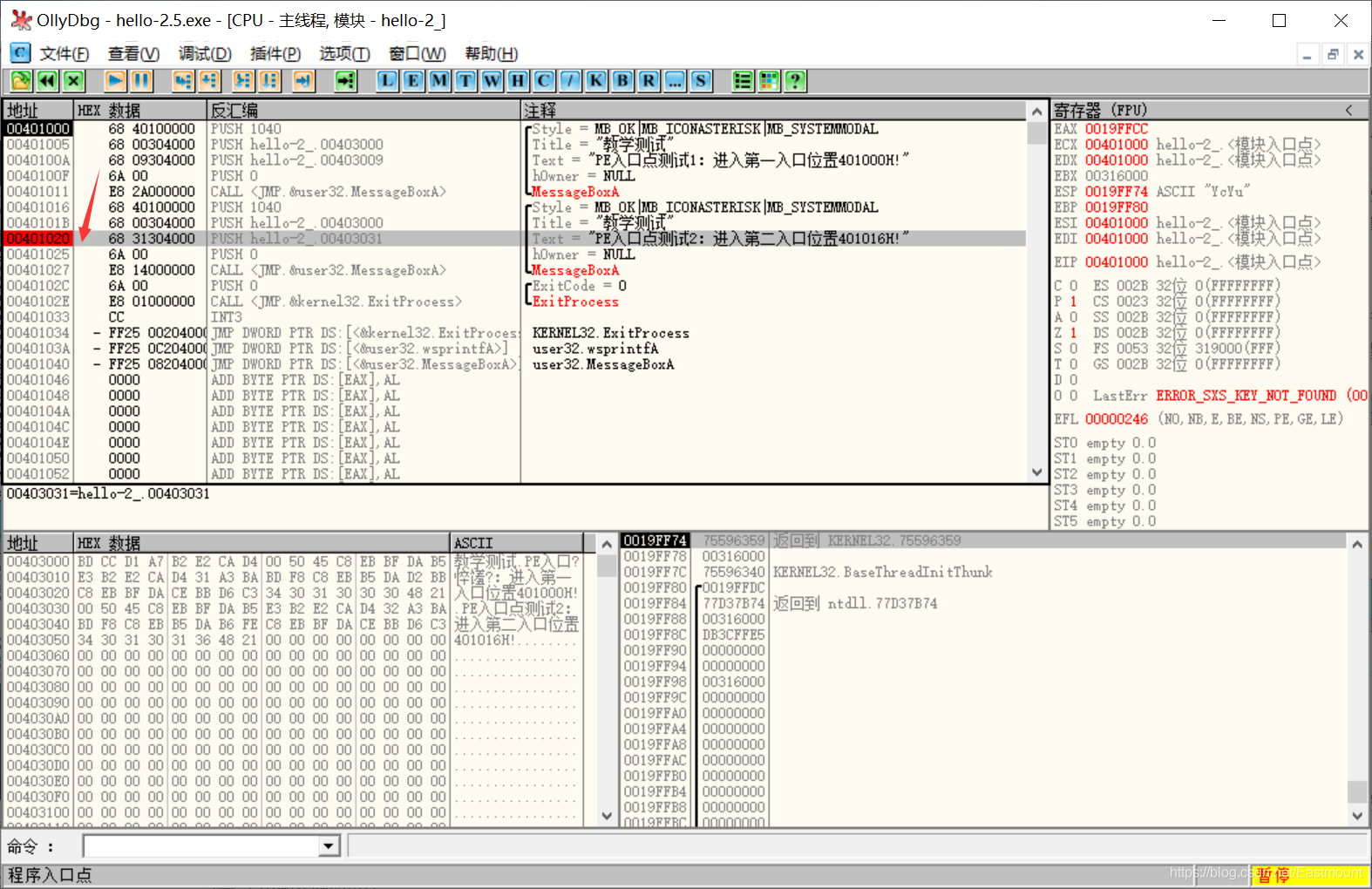The image size is (1372, 889).
Task: Click the green Go to address icon
Action: tap(346, 81)
